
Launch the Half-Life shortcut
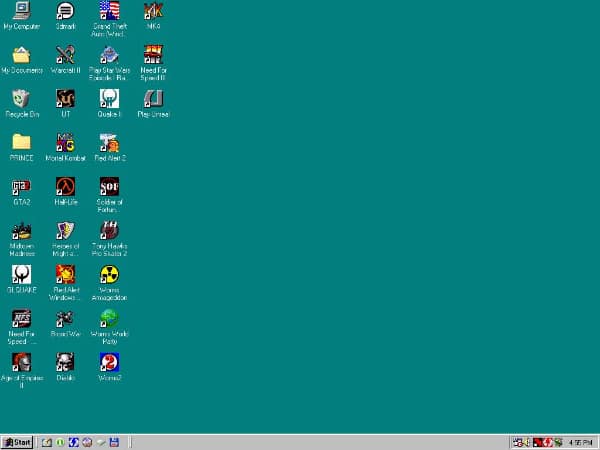pyautogui.click(x=65, y=187)
